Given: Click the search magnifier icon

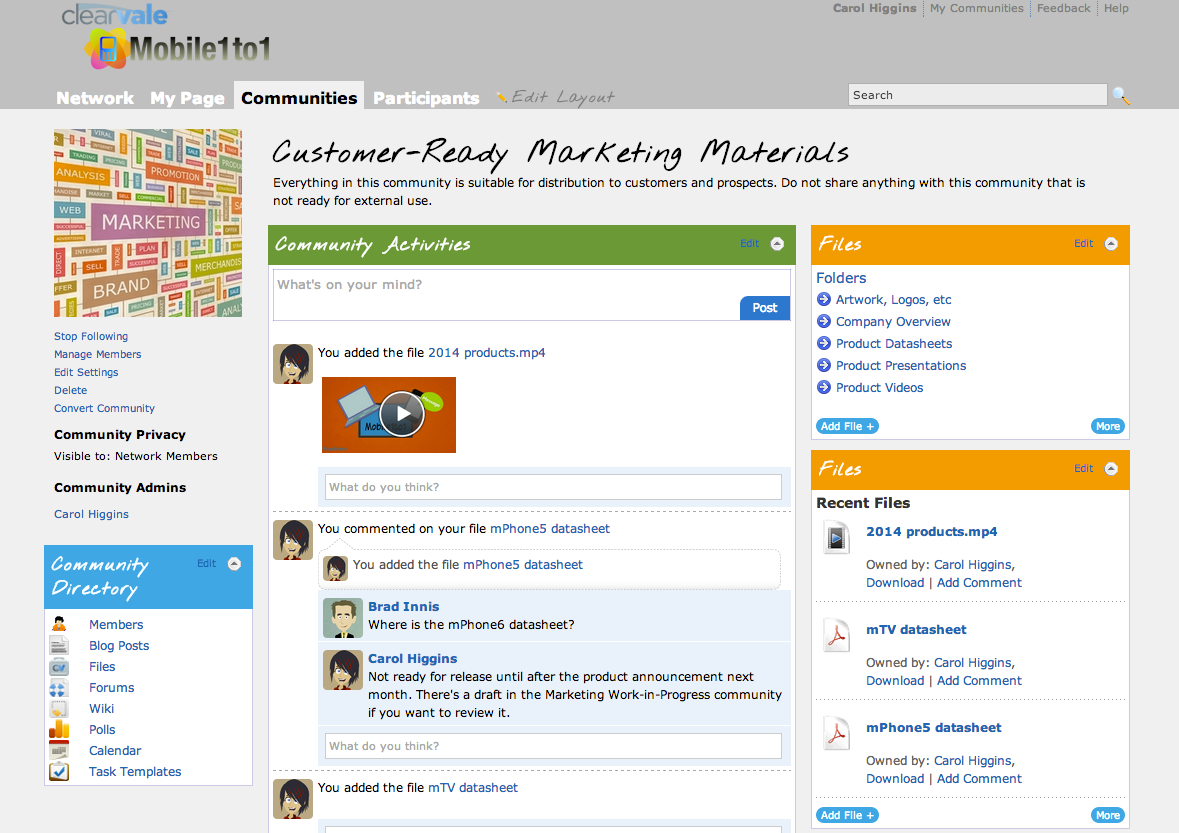Looking at the screenshot, I should point(1120,95).
